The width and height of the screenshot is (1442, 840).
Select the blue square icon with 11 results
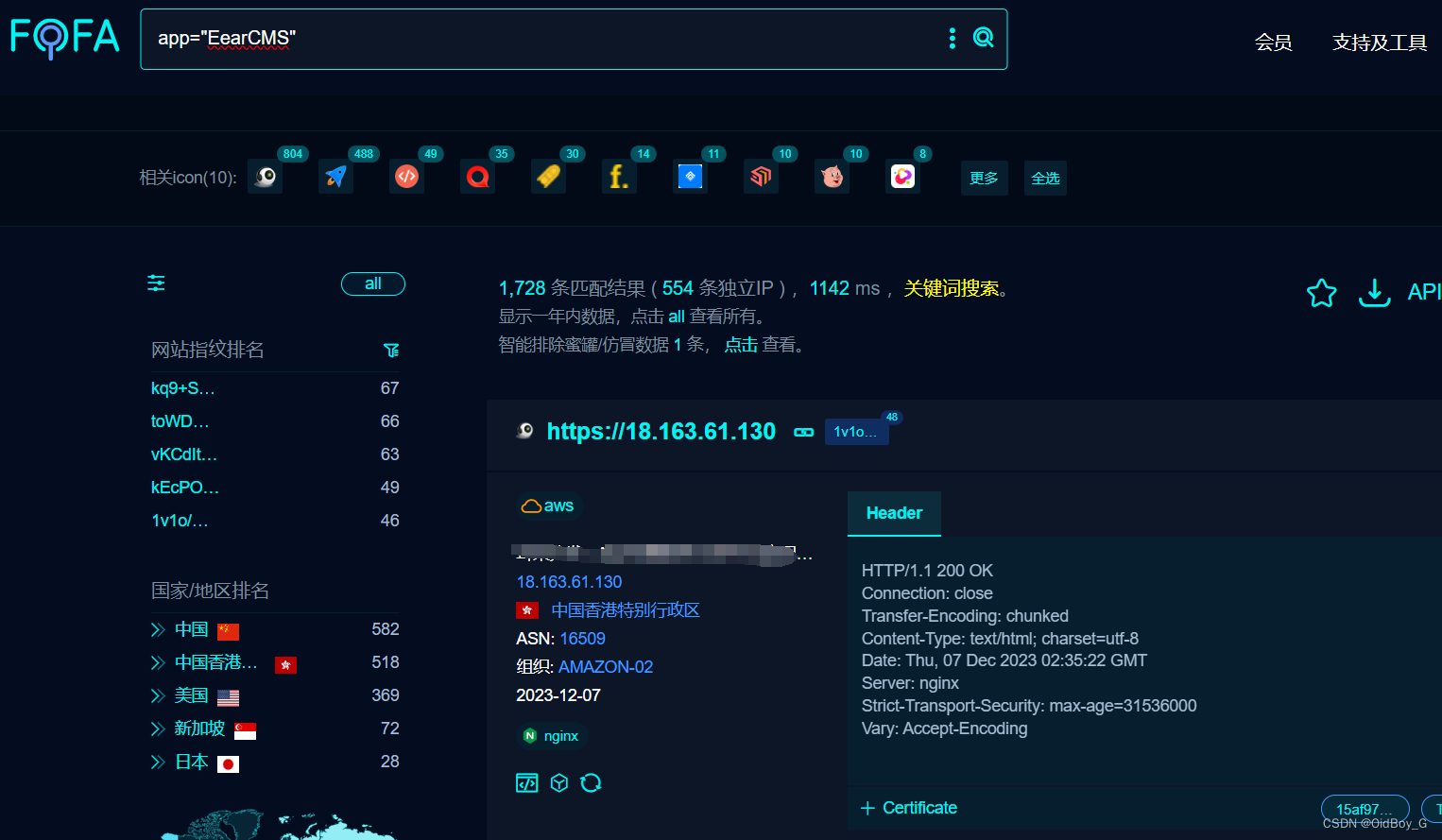coord(691,177)
